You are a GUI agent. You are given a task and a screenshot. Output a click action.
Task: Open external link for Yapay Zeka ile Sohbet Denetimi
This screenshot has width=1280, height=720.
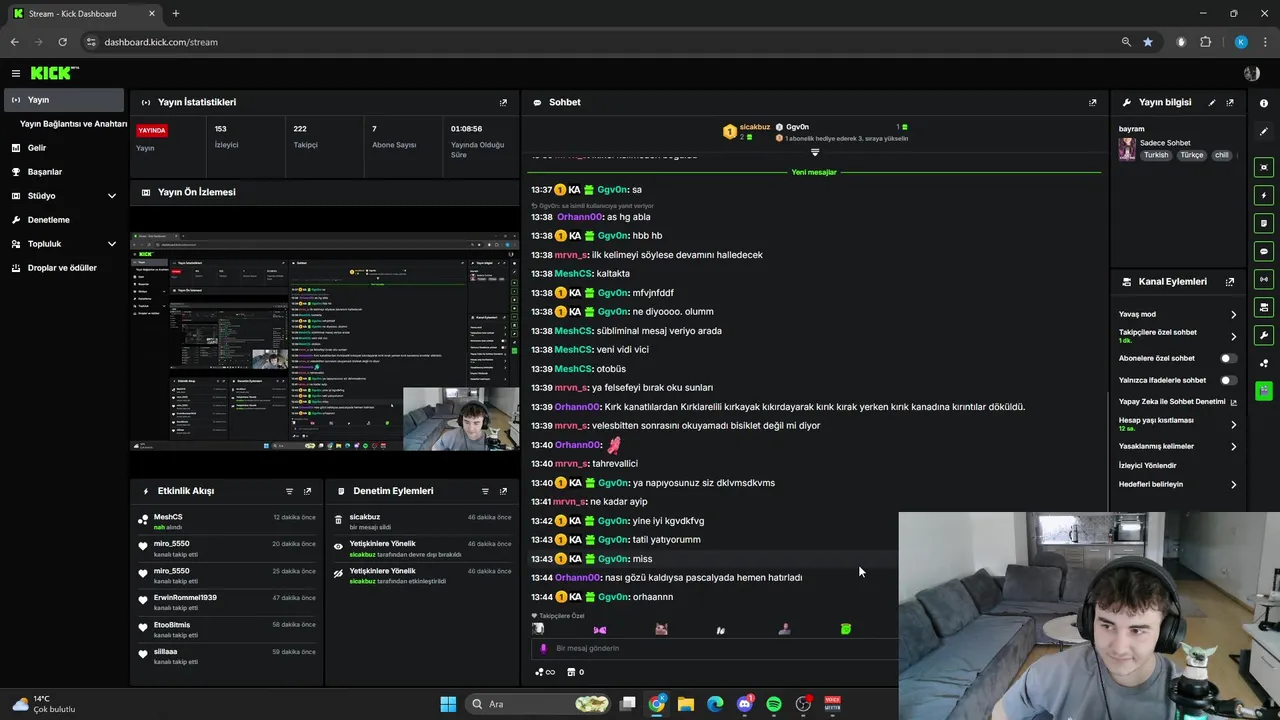click(x=1233, y=402)
